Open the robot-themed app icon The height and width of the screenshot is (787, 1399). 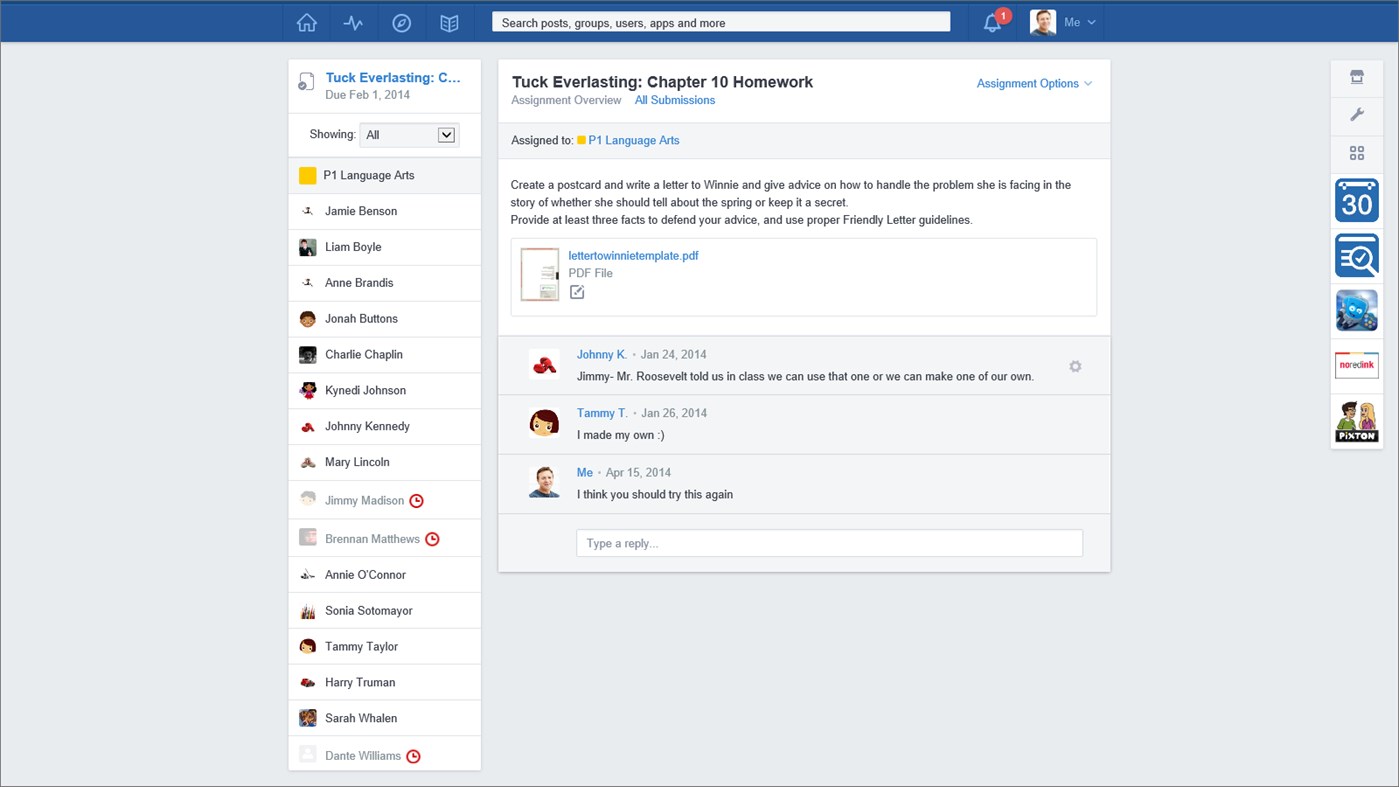pos(1356,310)
